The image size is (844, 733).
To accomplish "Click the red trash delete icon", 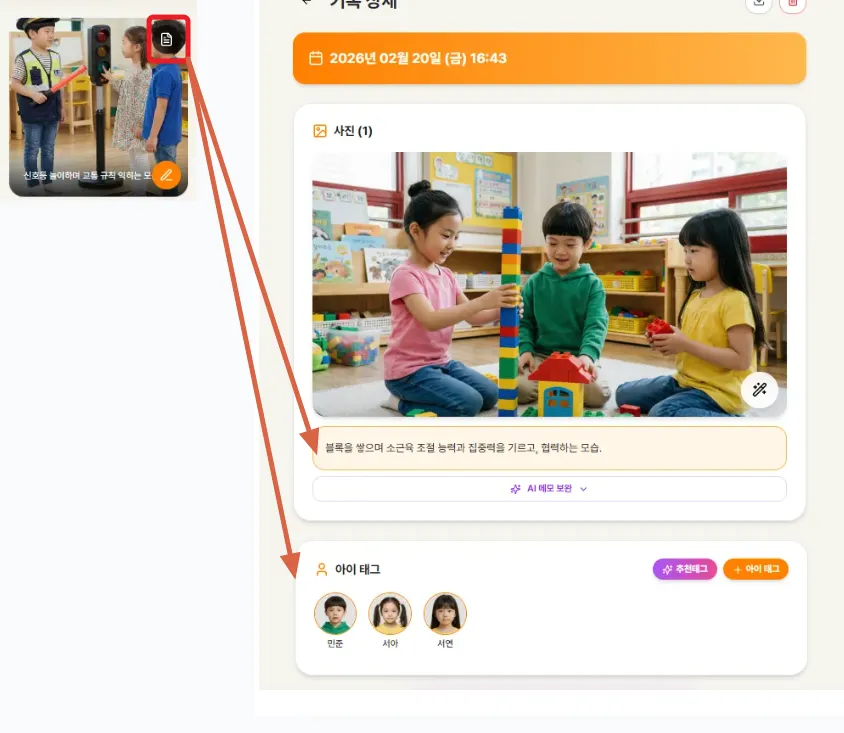I will [793, 4].
